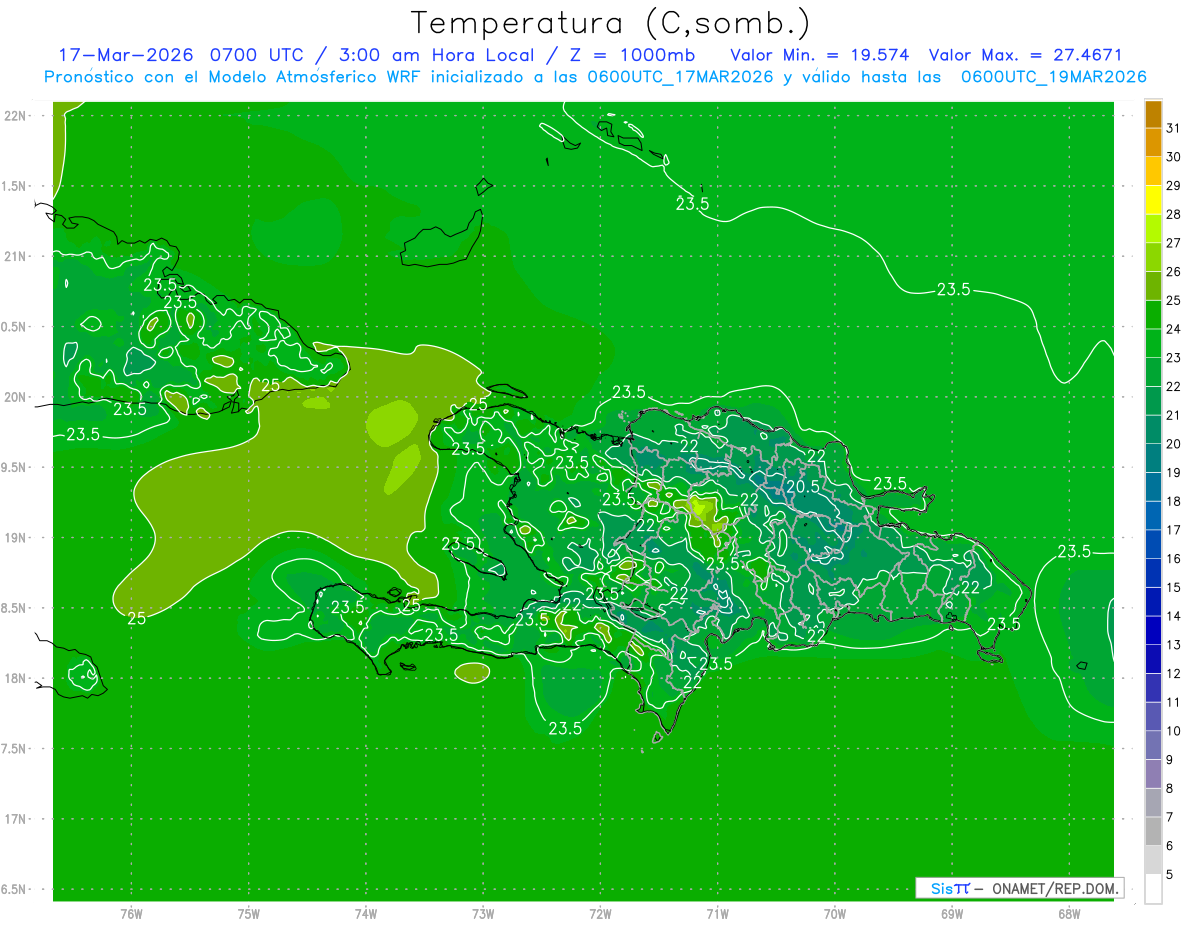This screenshot has height=927, width=1200.
Task: Click the '21N' latitude axis label
Action: coord(15,256)
